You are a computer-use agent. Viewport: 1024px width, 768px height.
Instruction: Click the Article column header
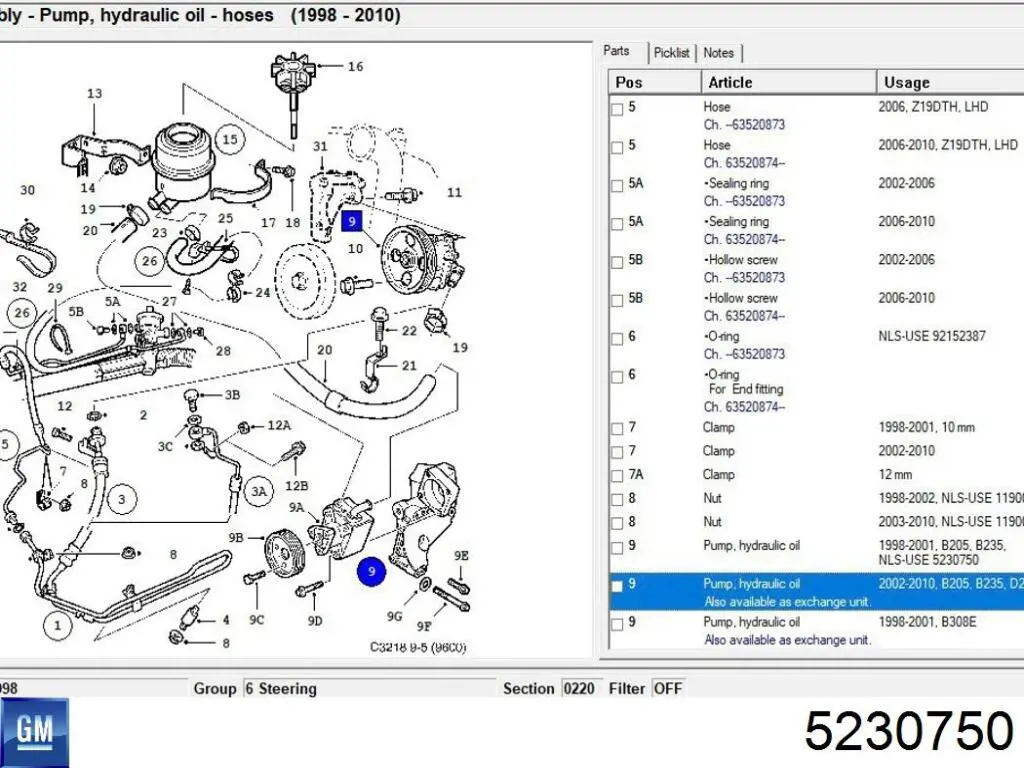(788, 82)
